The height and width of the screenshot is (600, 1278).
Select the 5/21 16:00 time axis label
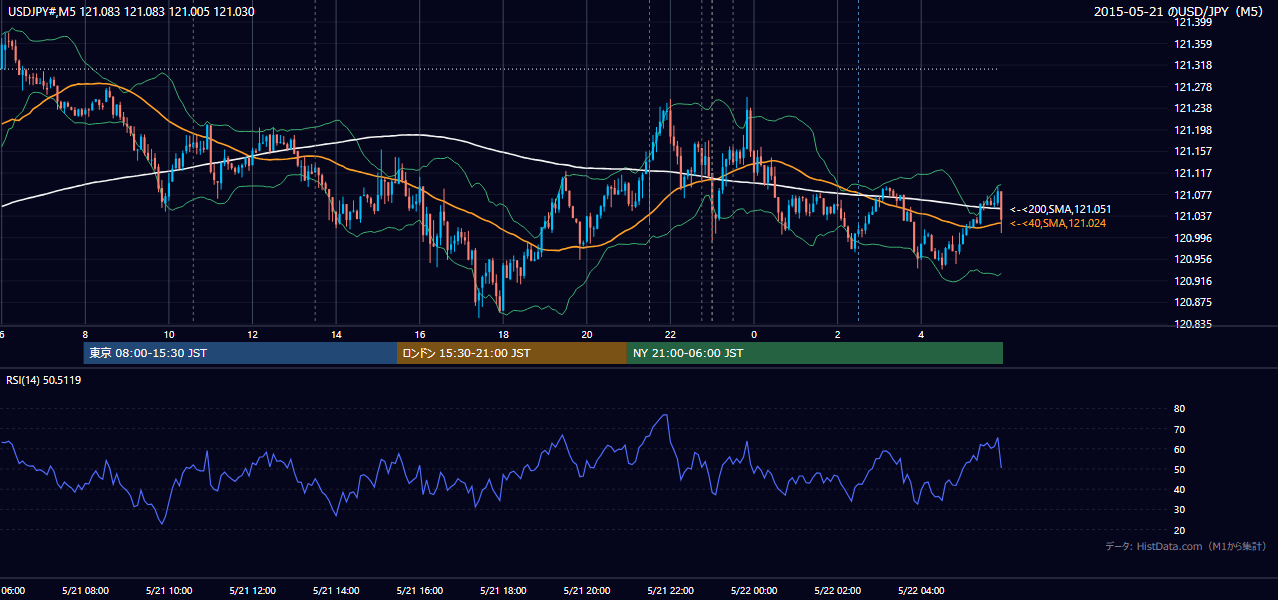[419, 591]
